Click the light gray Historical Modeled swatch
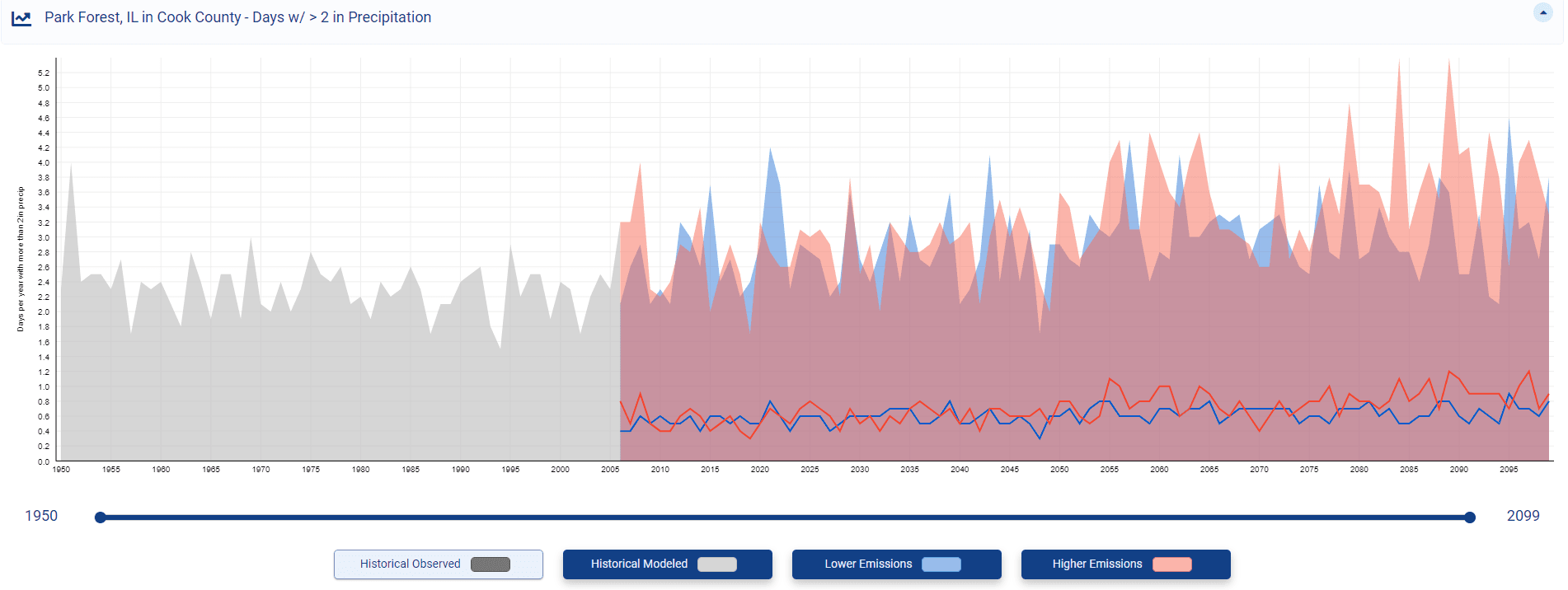The height and width of the screenshot is (590, 1568). coord(716,564)
